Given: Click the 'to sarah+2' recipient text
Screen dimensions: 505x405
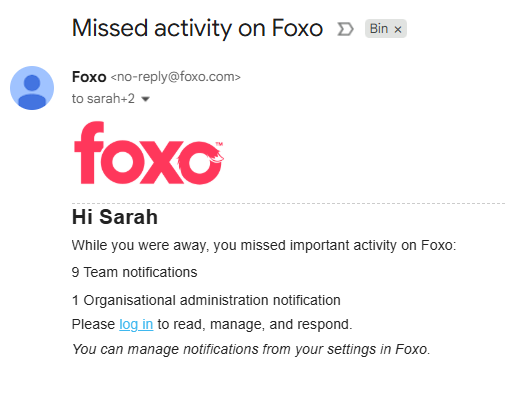Looking at the screenshot, I should [x=103, y=99].
